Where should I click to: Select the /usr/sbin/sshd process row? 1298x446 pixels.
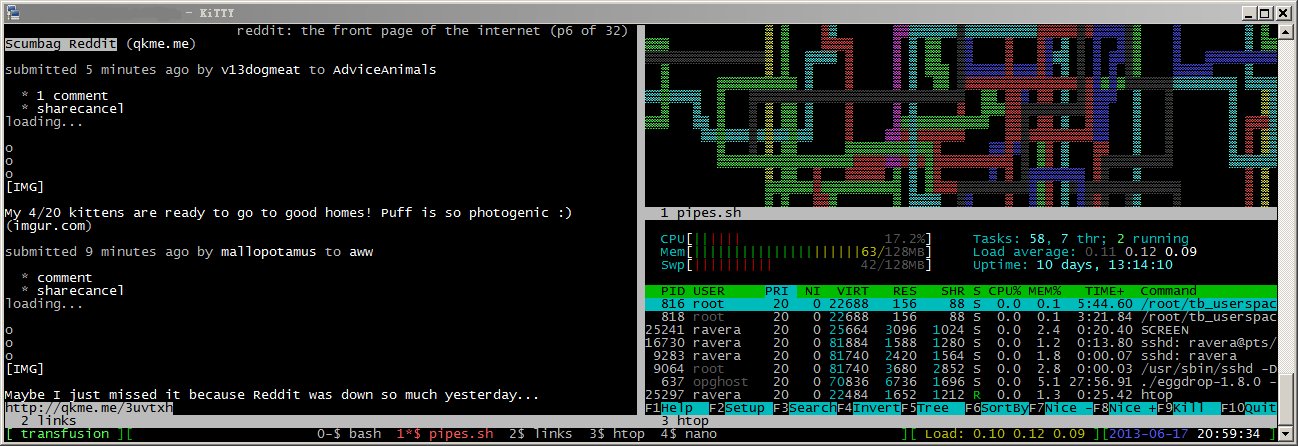pos(961,369)
